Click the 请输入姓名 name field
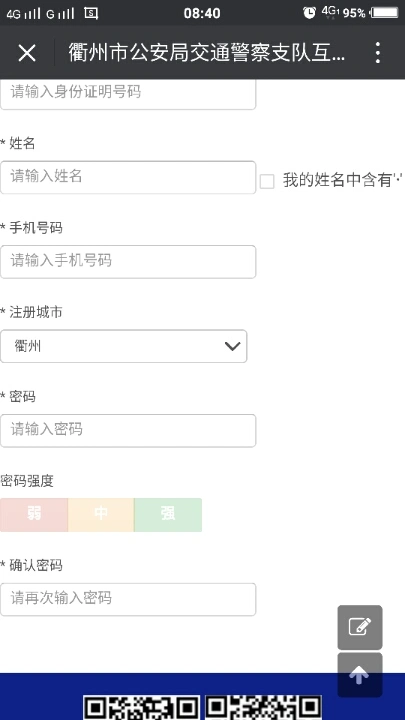Image resolution: width=405 pixels, height=720 pixels. point(128,177)
